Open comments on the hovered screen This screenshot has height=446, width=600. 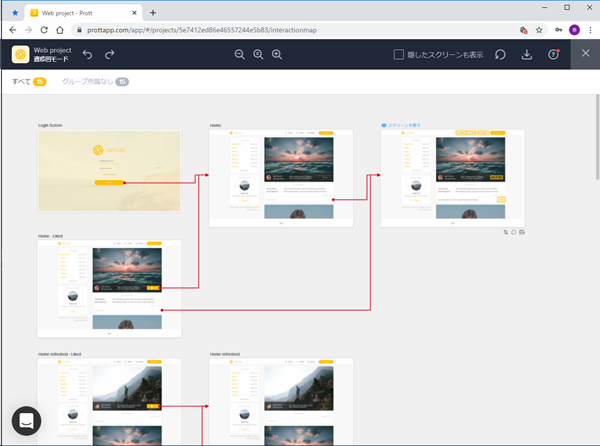514,232
